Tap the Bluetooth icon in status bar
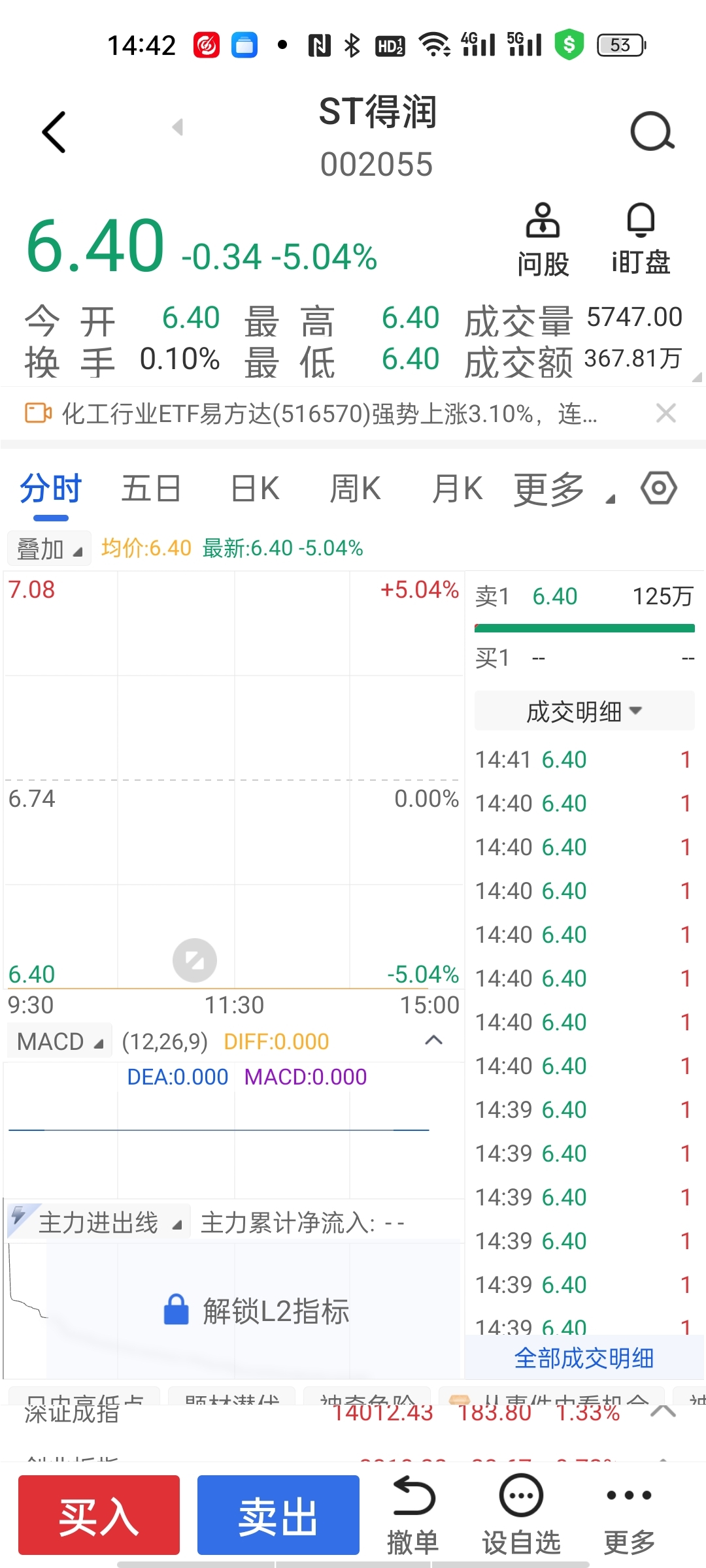 (352, 45)
